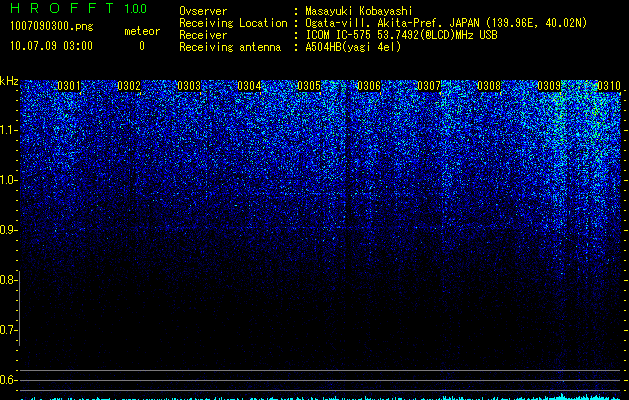Click the 1.1 frequency axis label
This screenshot has height=400, width=629.
tap(9, 130)
